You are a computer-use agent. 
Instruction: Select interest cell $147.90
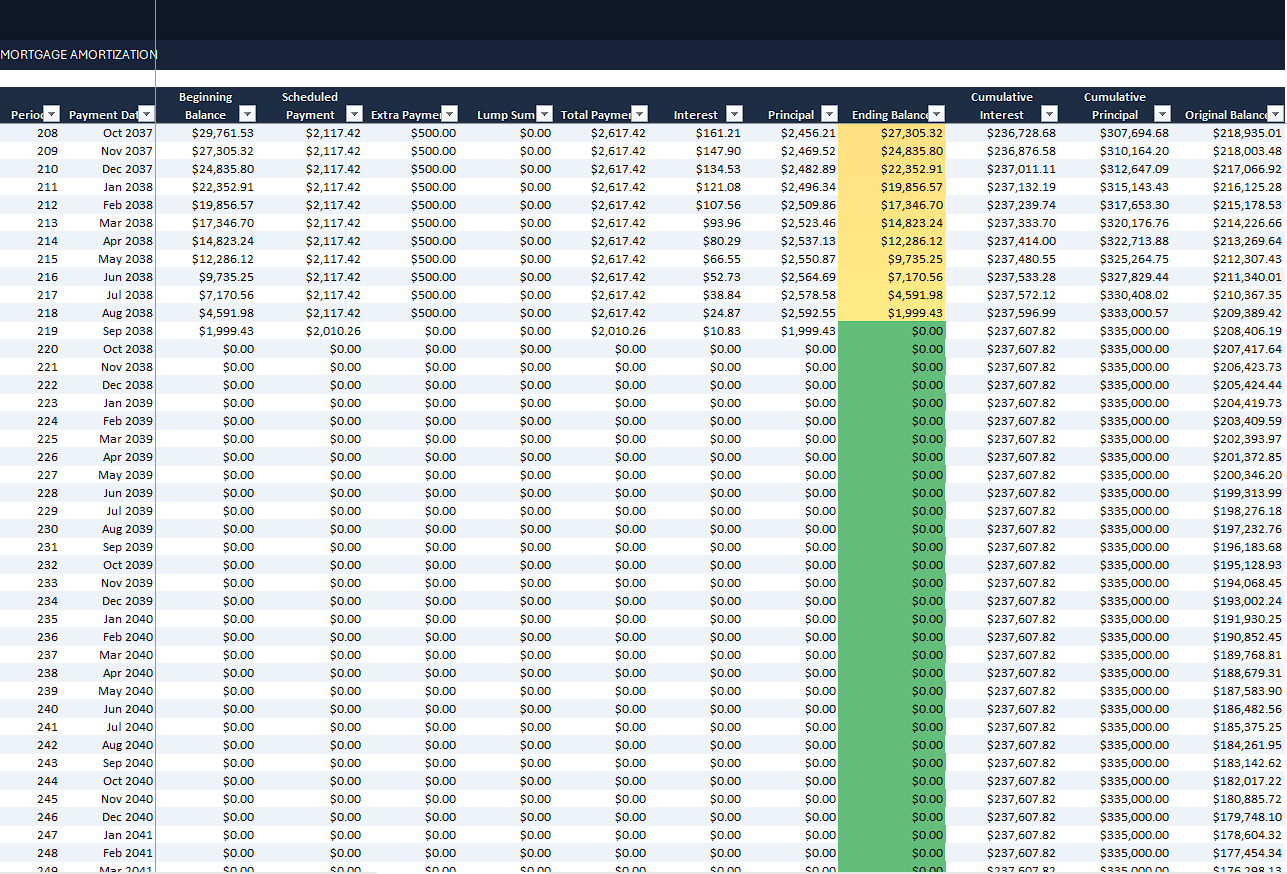pos(719,151)
